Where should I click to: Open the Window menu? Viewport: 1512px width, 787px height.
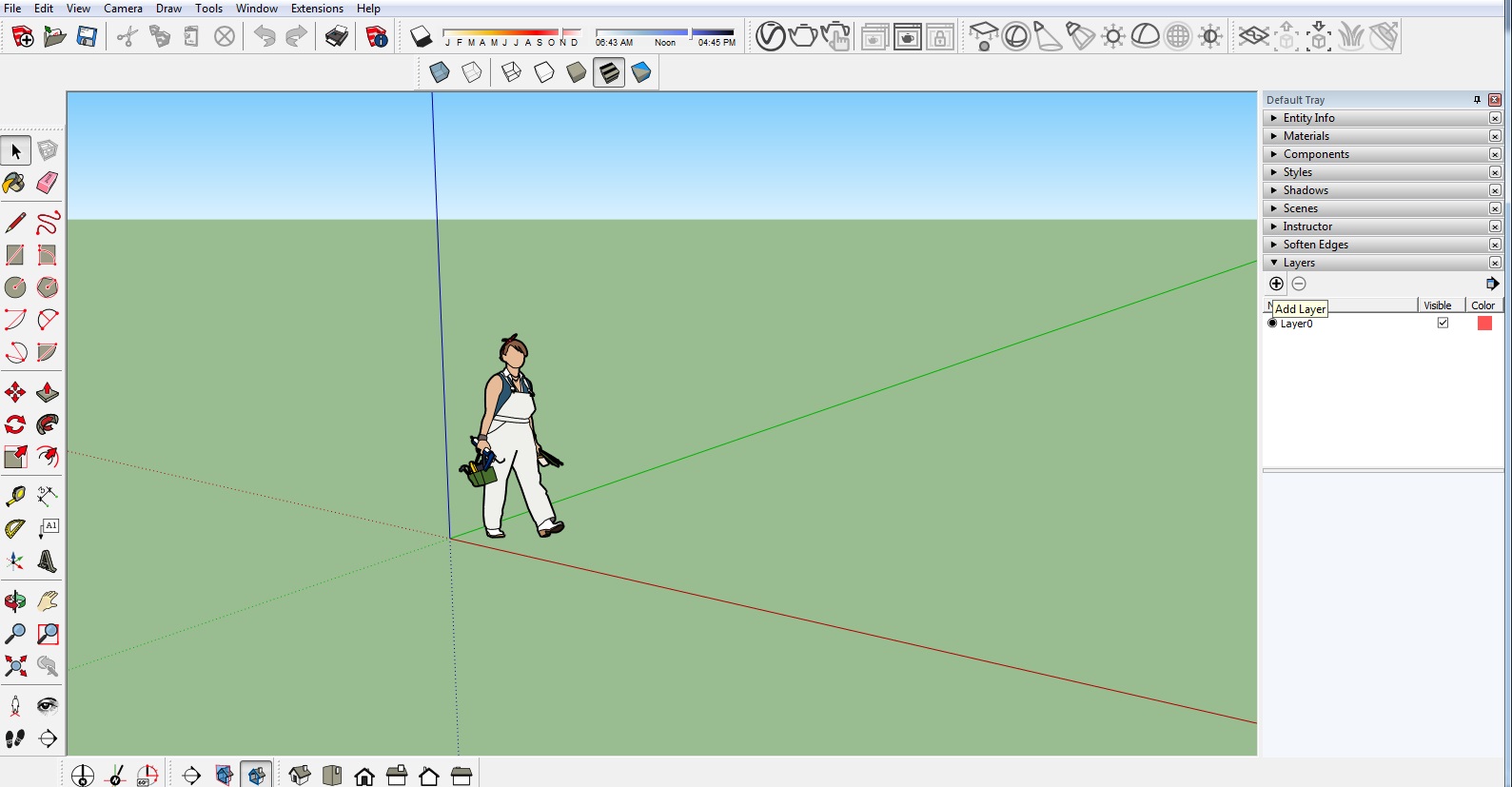(x=257, y=9)
